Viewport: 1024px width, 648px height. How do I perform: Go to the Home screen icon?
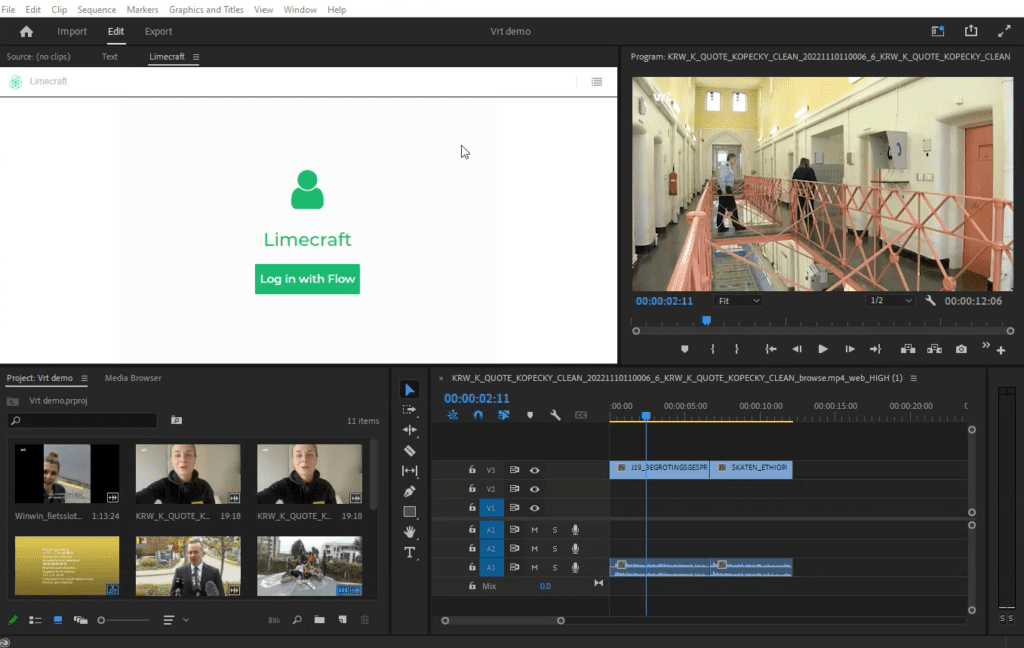click(26, 31)
